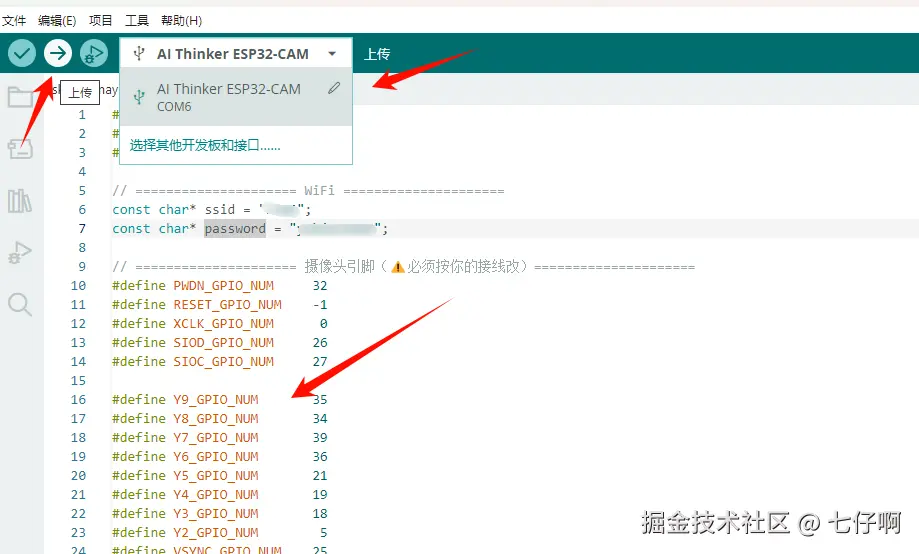Click the value 32 on line 10
This screenshot has height=554, width=919.
[x=320, y=286]
